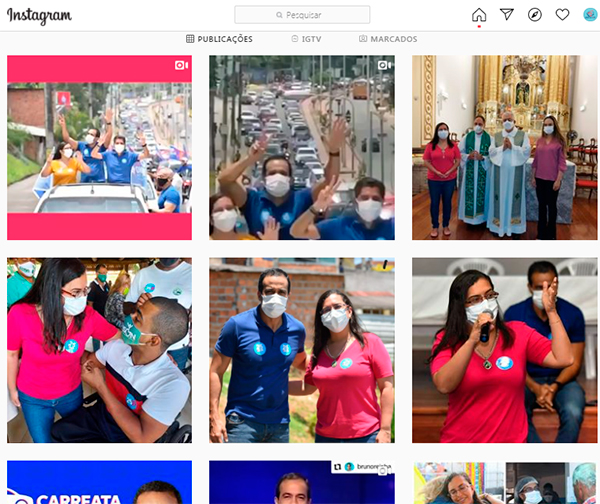Switch to the IGTV tab

tap(308, 39)
